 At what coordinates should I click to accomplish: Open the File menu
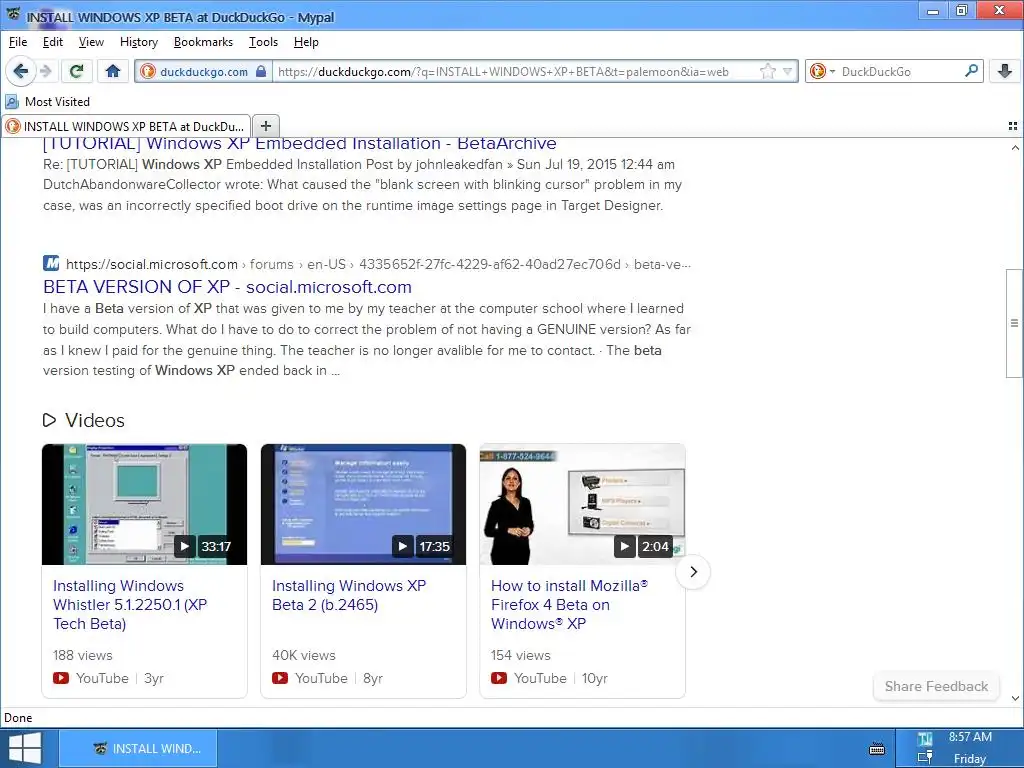(18, 42)
